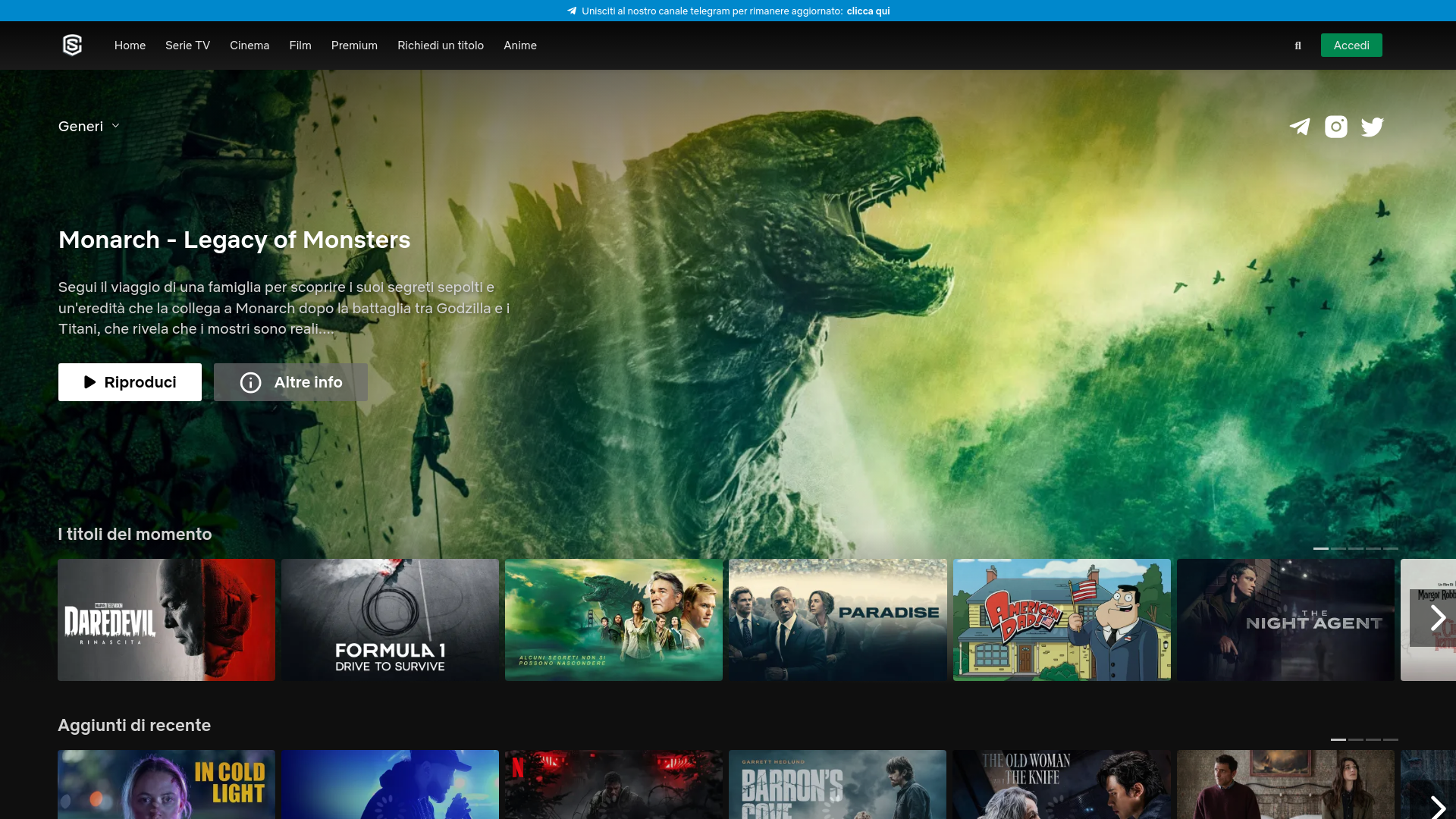
Task: Open the Cinema section
Action: [249, 45]
